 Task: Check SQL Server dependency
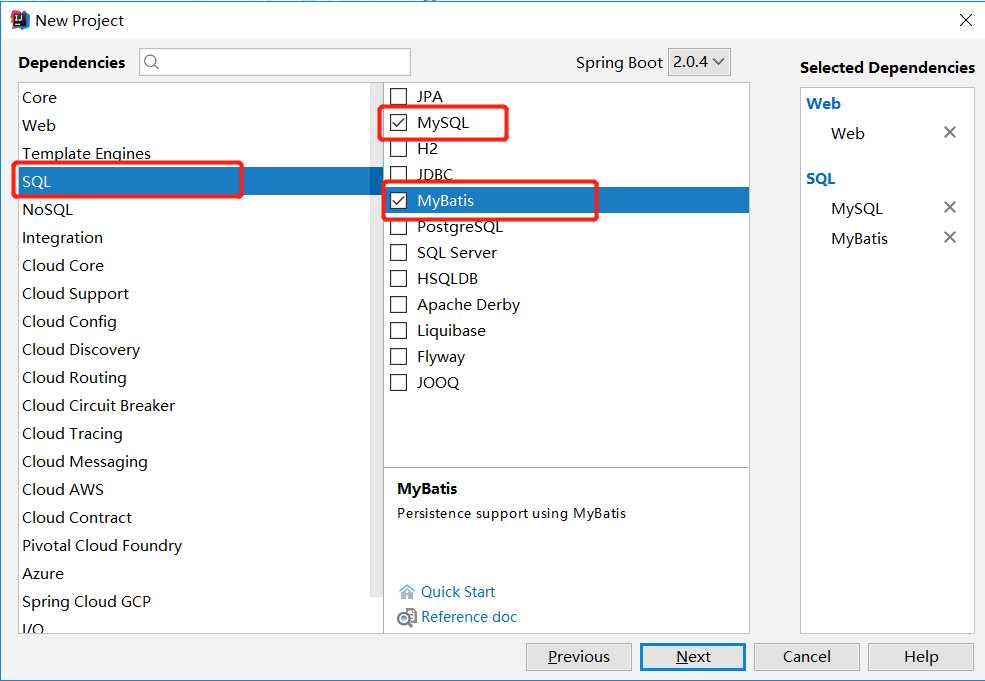pos(398,253)
